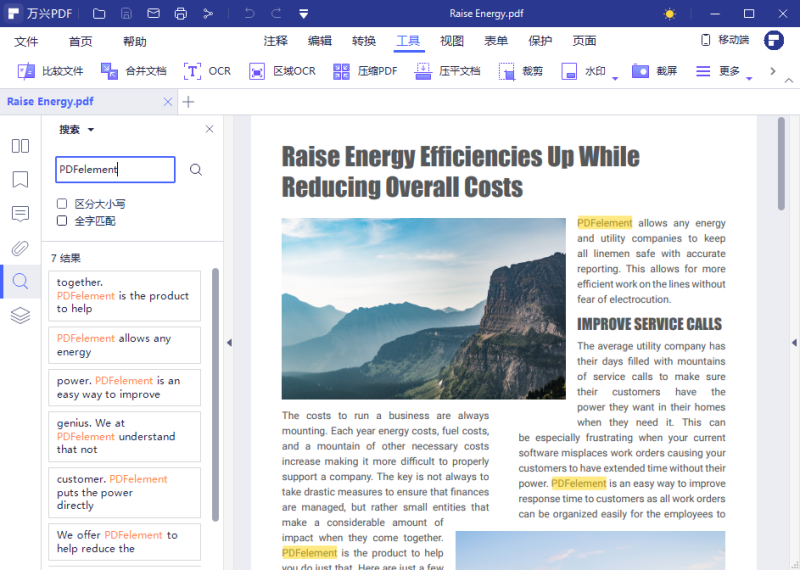Open the 文件 menu

[26, 41]
